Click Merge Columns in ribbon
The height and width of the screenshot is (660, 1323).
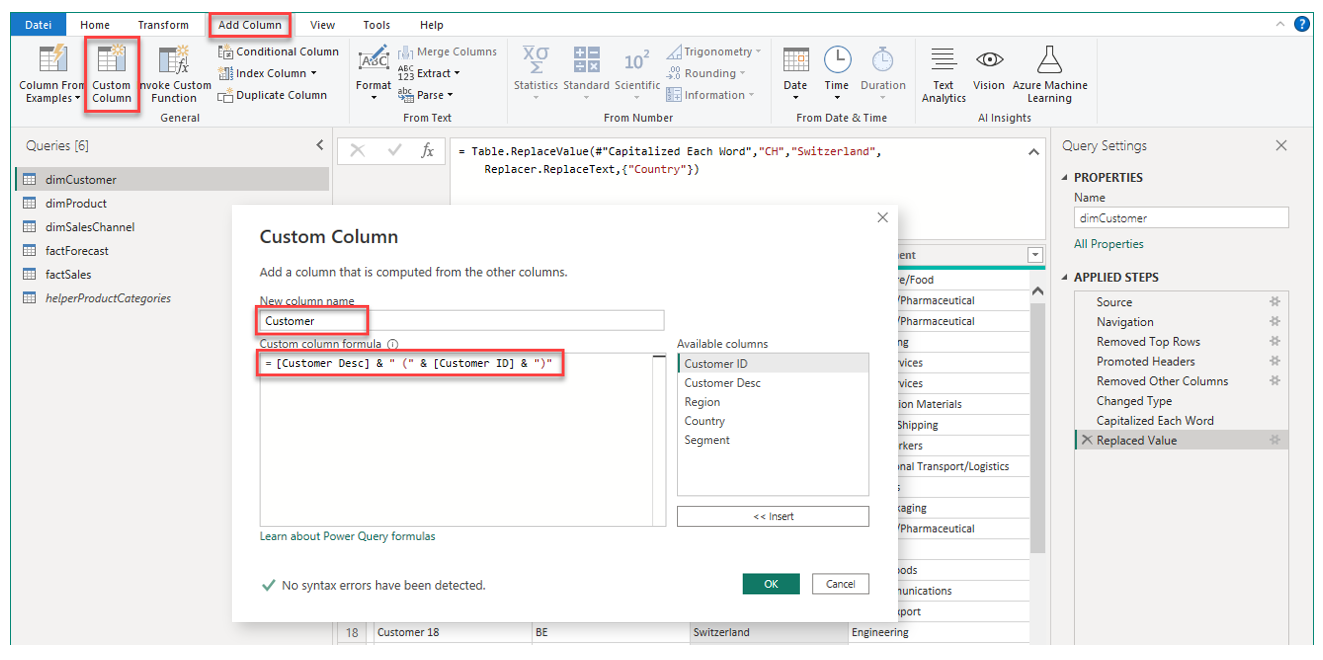coord(447,51)
